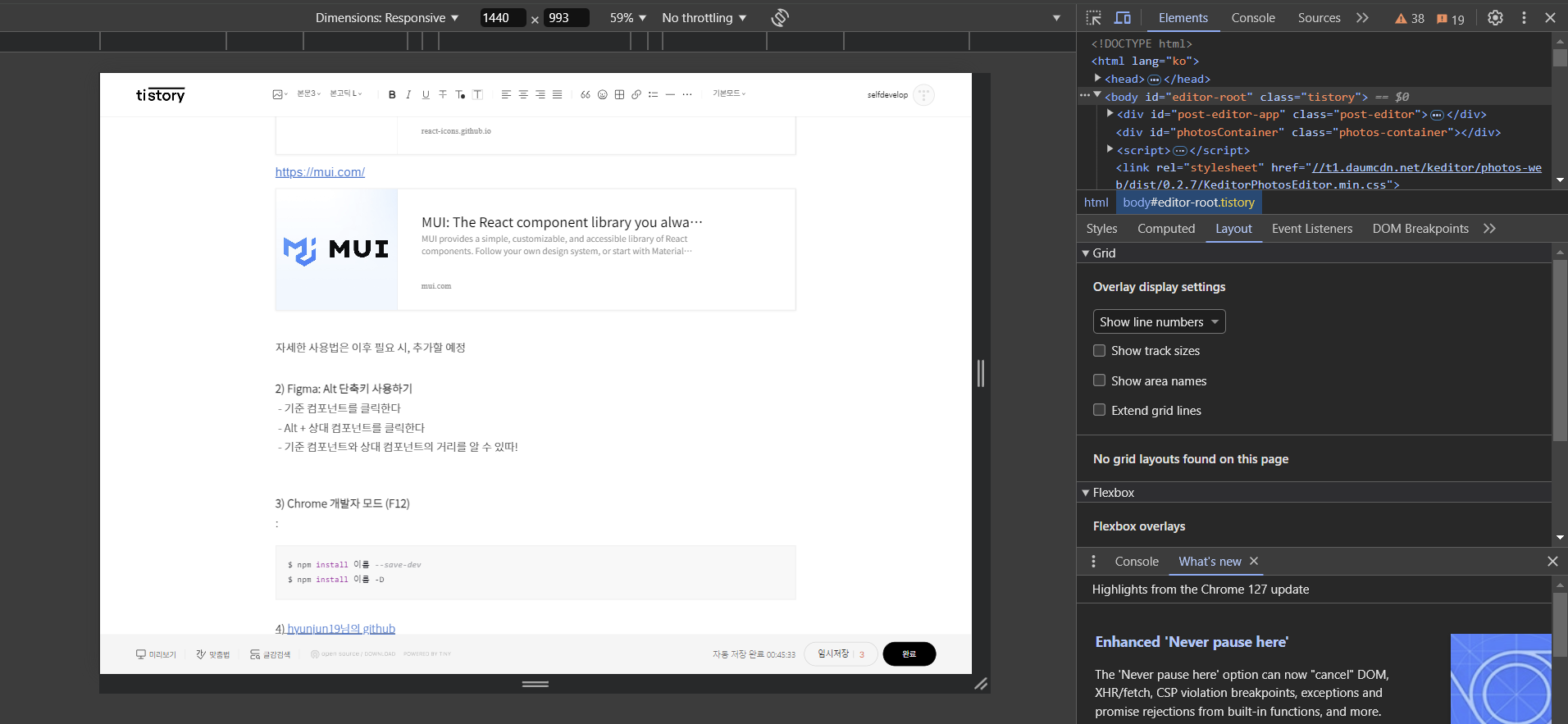Toggle the device toolbar icon
This screenshot has height=724, width=1568.
point(1123,18)
